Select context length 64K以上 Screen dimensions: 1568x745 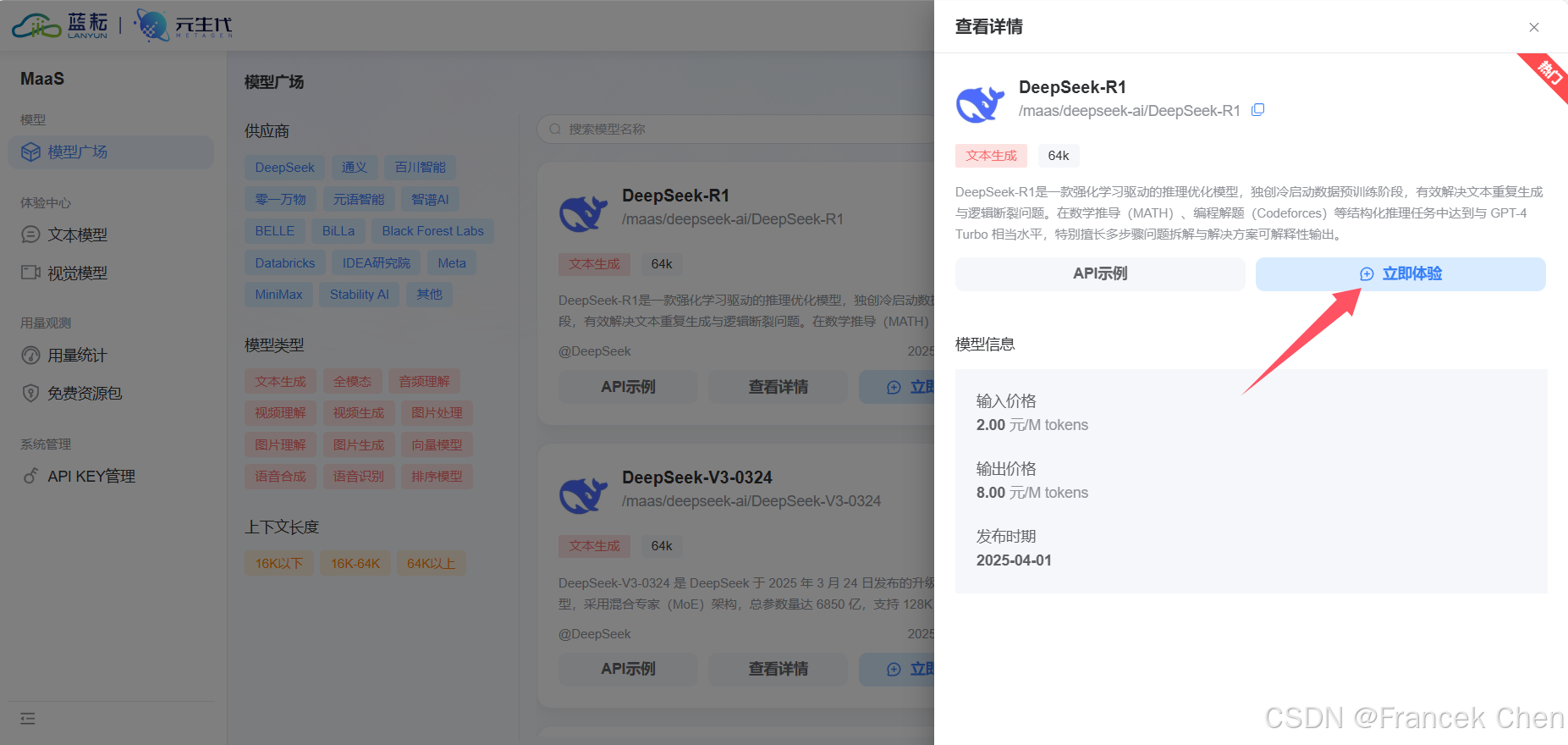431,564
